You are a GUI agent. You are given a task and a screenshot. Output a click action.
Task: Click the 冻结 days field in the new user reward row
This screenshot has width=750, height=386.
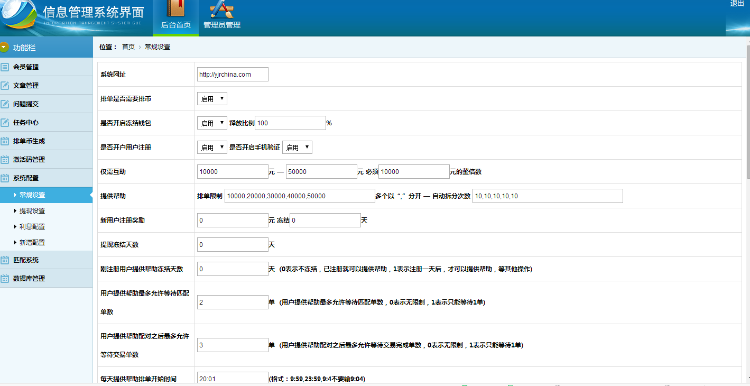tap(324, 221)
